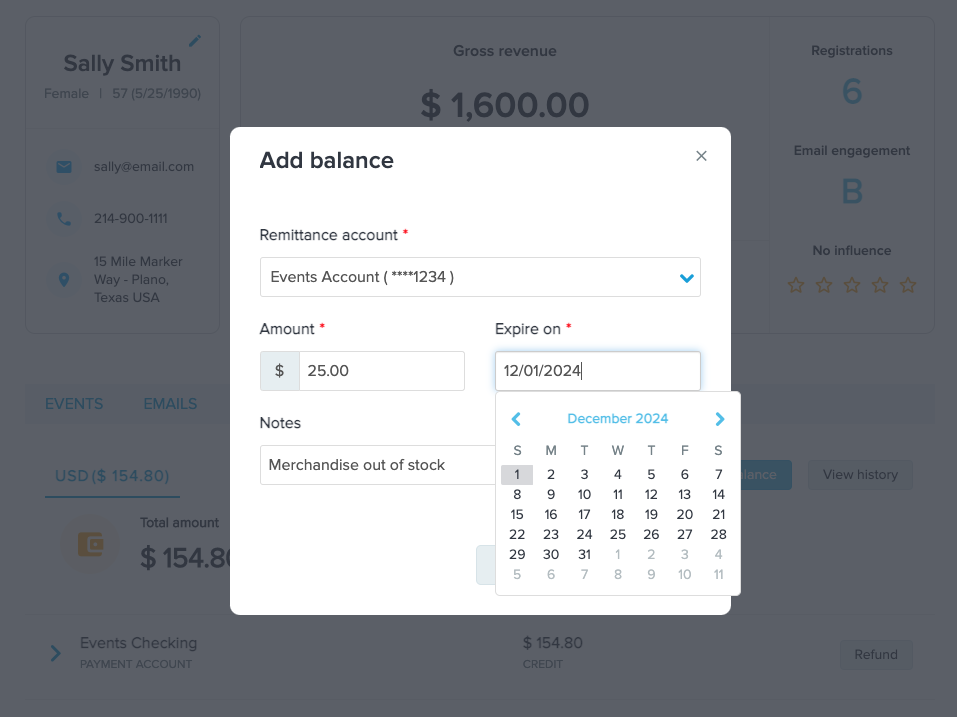Click the location pin icon
This screenshot has height=717, width=957.
click(64, 280)
